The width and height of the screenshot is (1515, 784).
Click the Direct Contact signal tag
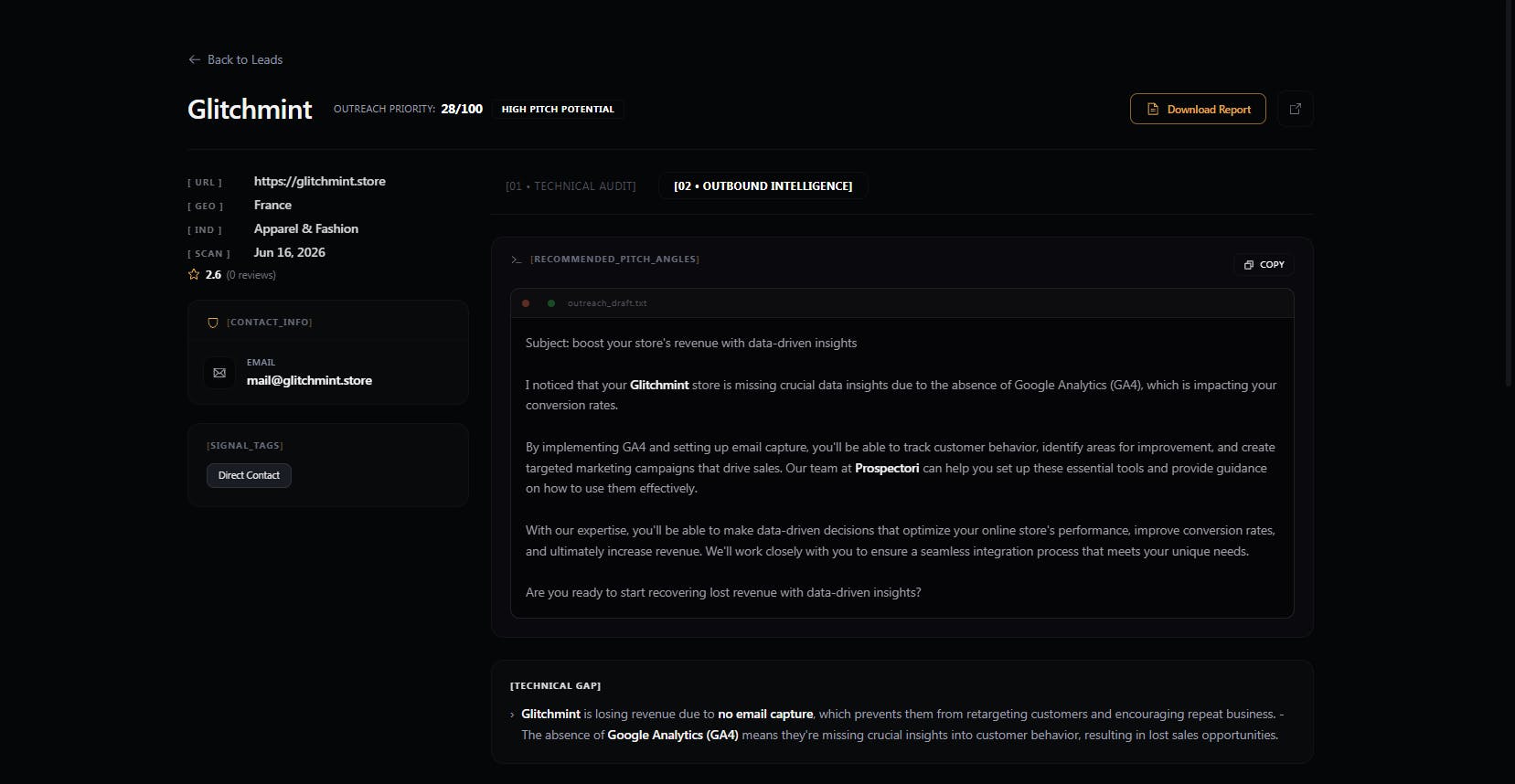coord(249,475)
